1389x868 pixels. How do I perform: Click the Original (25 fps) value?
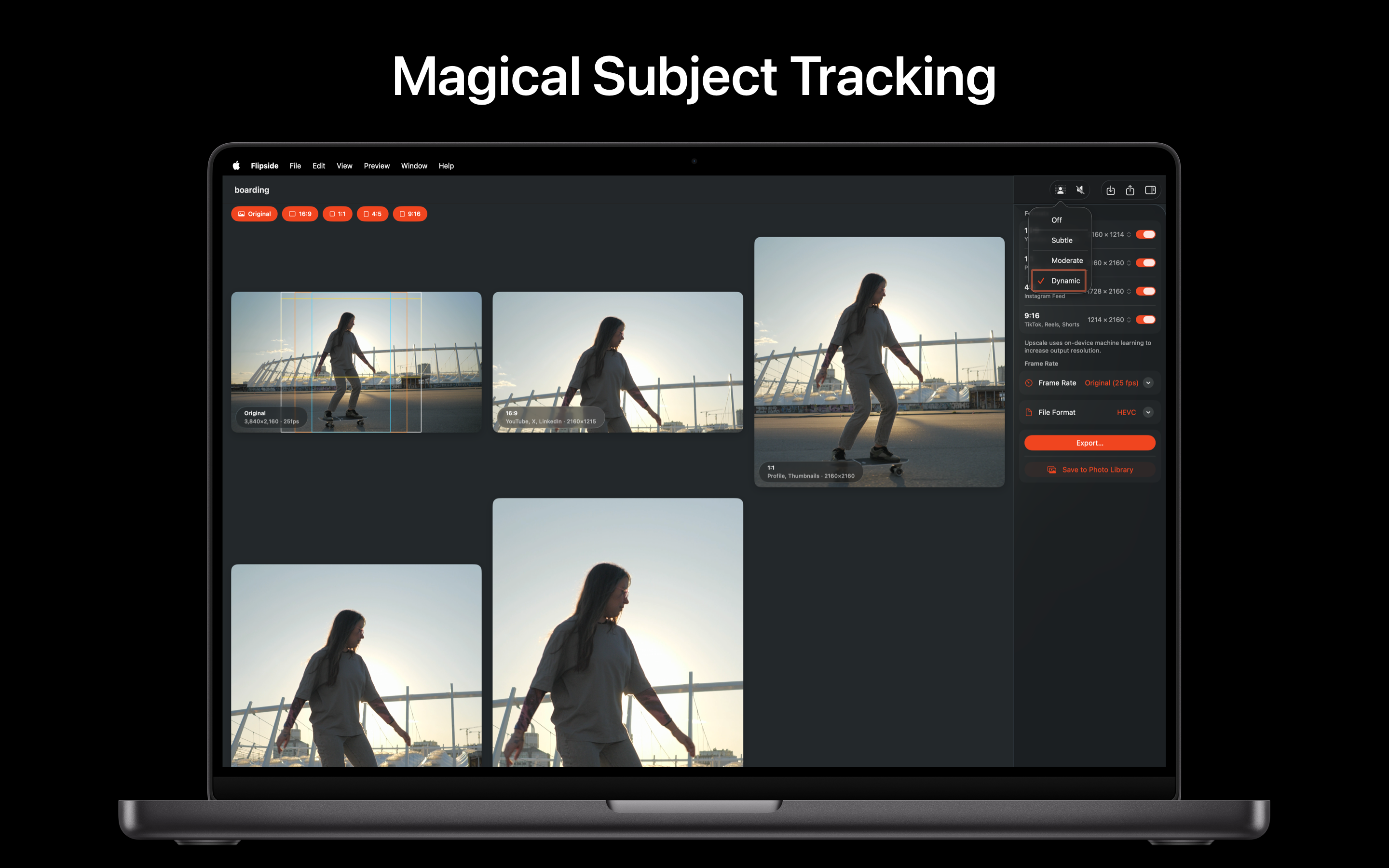1111,383
